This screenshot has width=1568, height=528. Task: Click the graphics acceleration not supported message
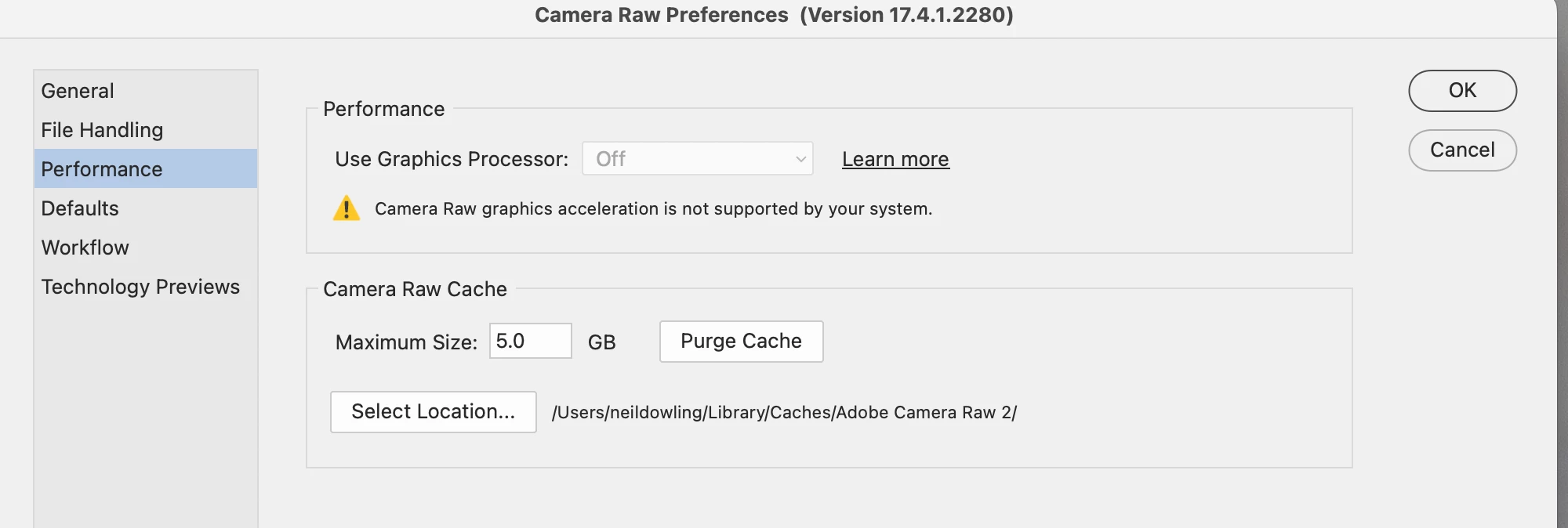[x=653, y=209]
